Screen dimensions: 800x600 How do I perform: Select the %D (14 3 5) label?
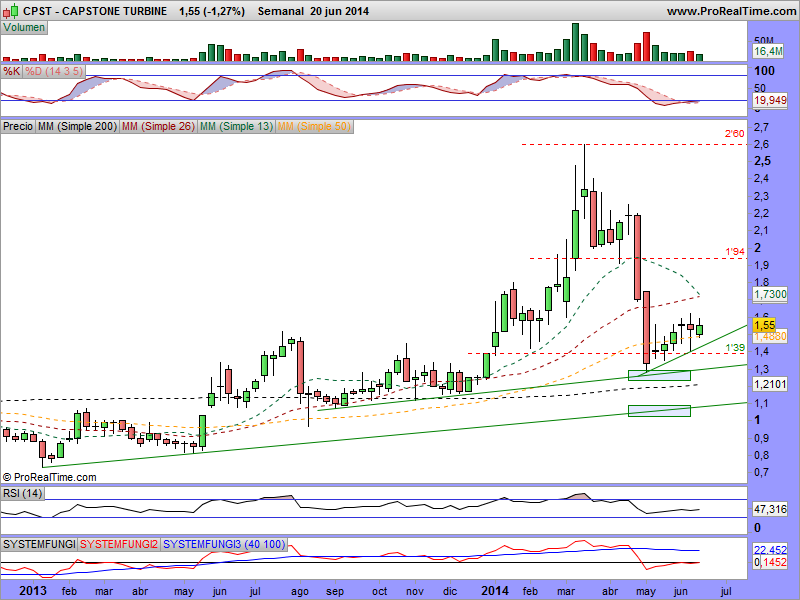coord(54,71)
